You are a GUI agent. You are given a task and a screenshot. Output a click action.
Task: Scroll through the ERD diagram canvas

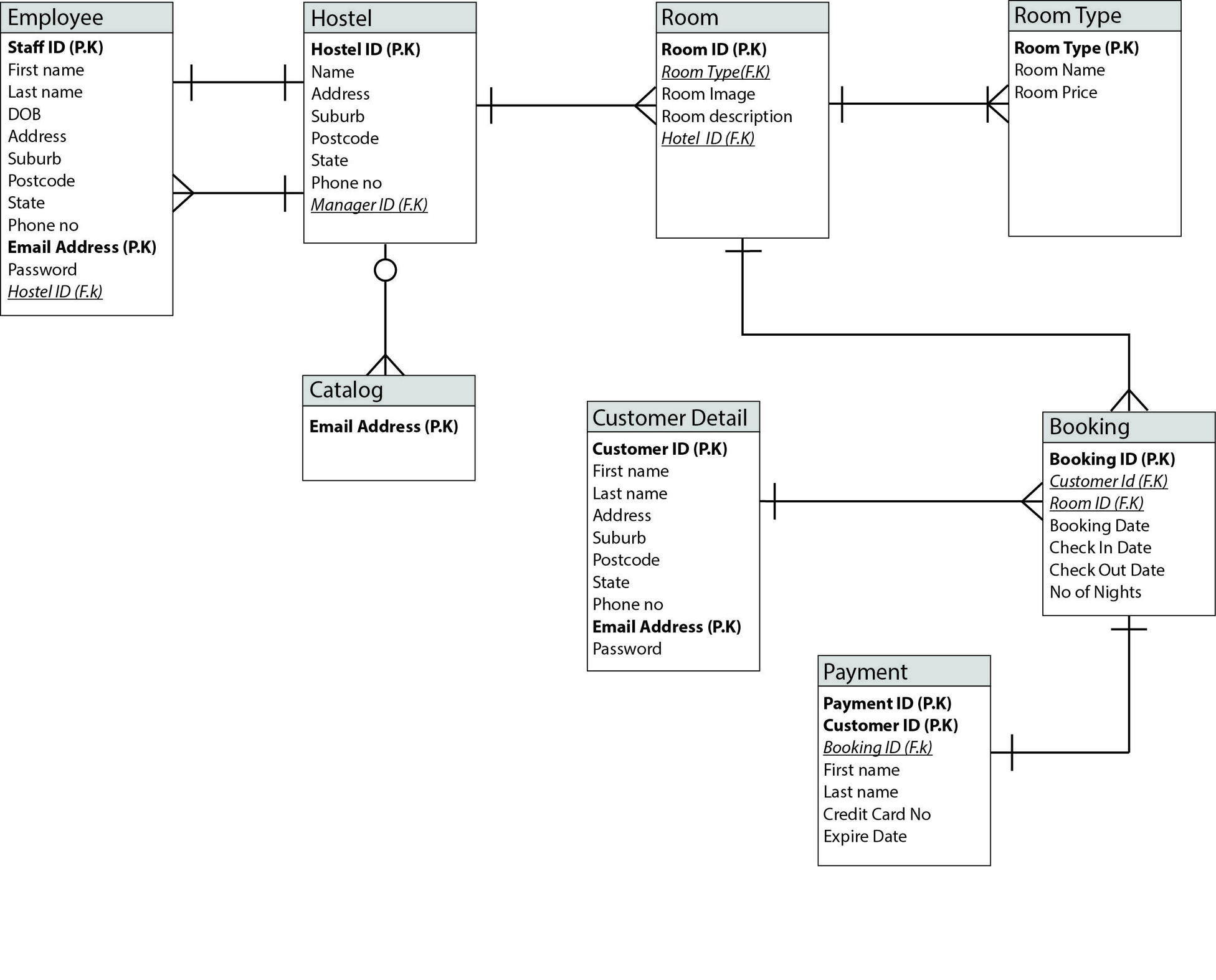pyautogui.click(x=608, y=490)
